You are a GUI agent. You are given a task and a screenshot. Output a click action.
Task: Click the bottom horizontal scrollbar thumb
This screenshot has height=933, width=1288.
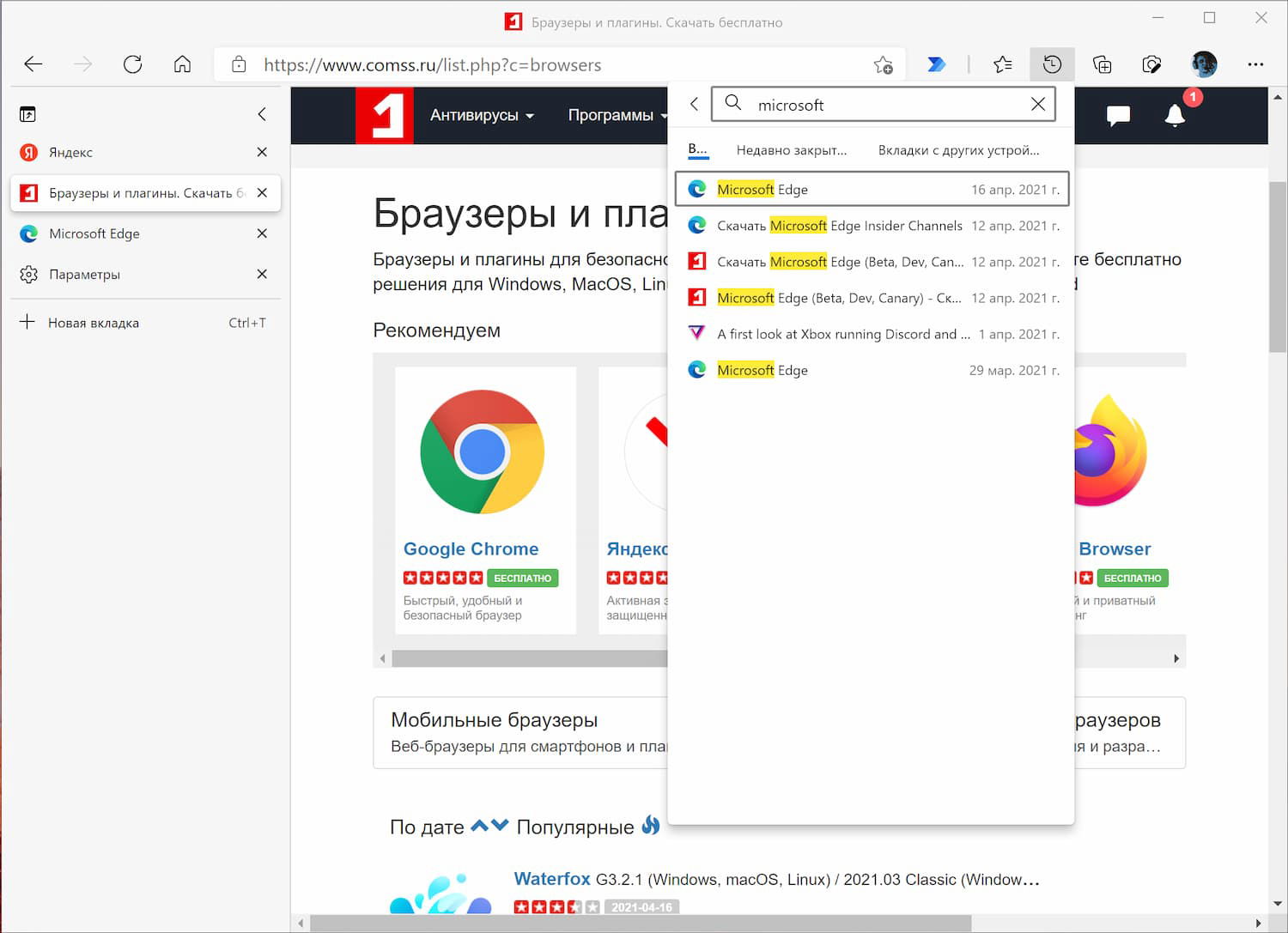(641, 924)
